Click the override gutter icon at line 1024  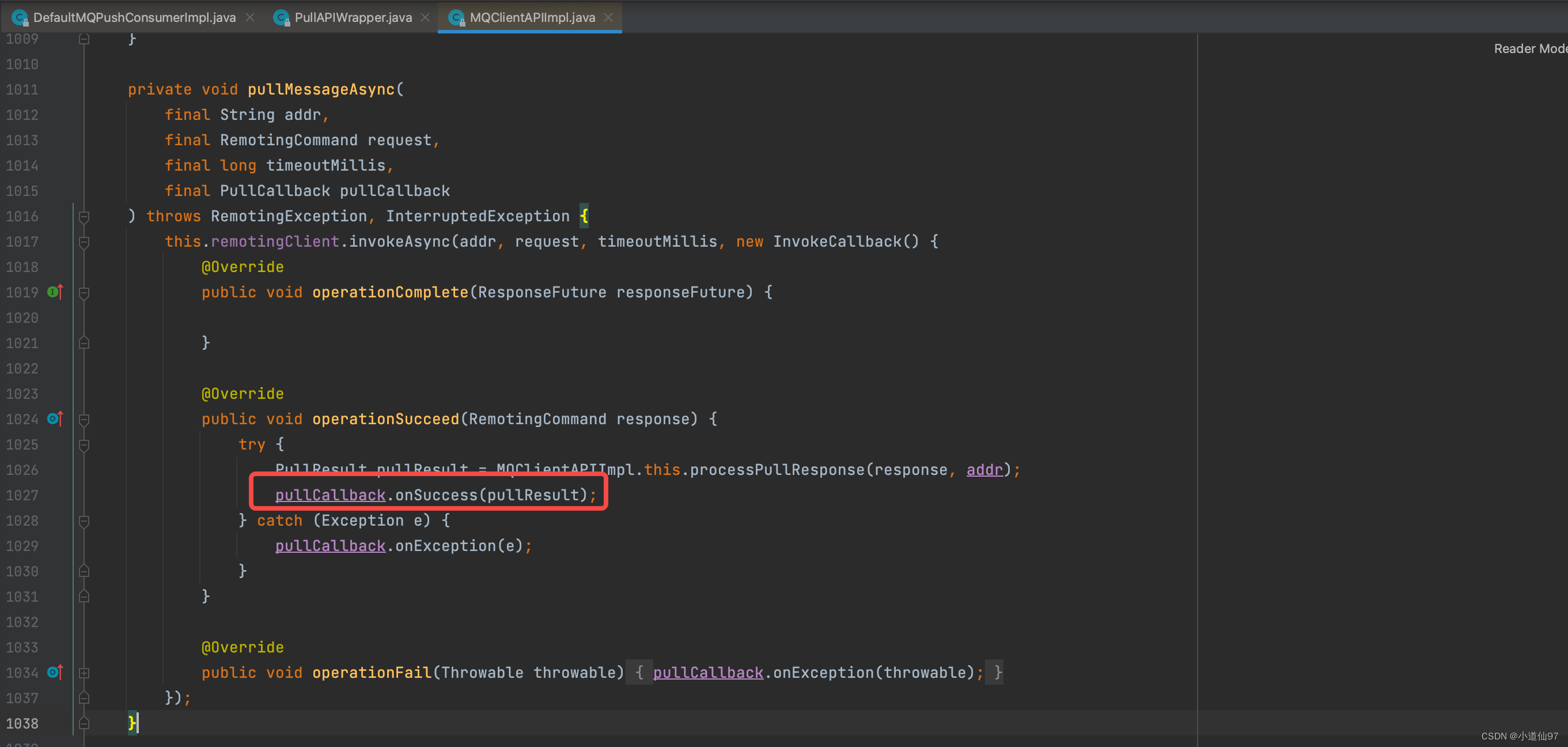coord(55,418)
